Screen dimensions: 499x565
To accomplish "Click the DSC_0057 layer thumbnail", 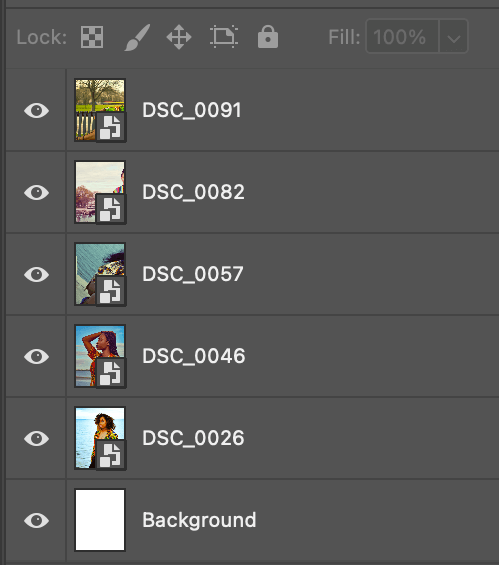I will [100, 274].
